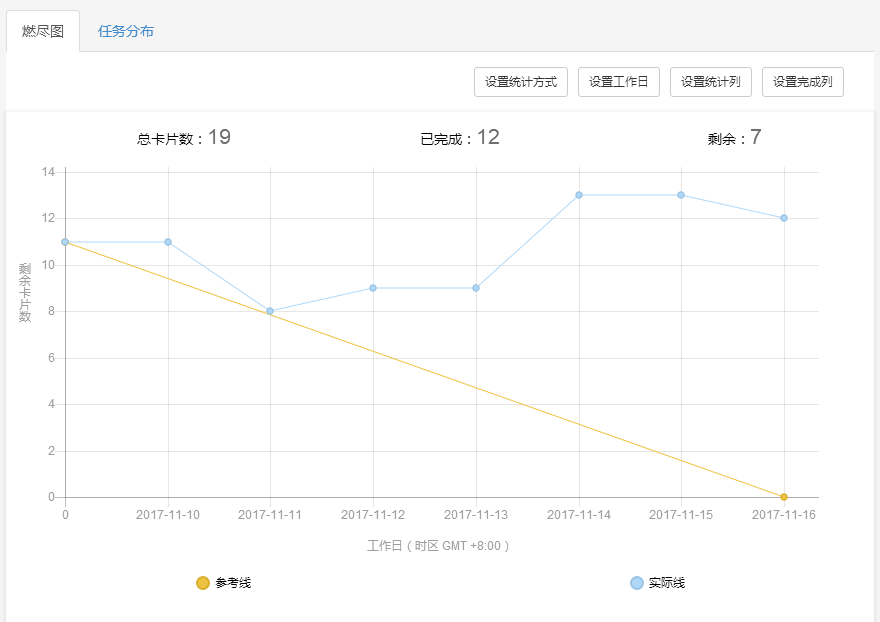Select the actual-line point at 2017-11-13

coord(476,288)
